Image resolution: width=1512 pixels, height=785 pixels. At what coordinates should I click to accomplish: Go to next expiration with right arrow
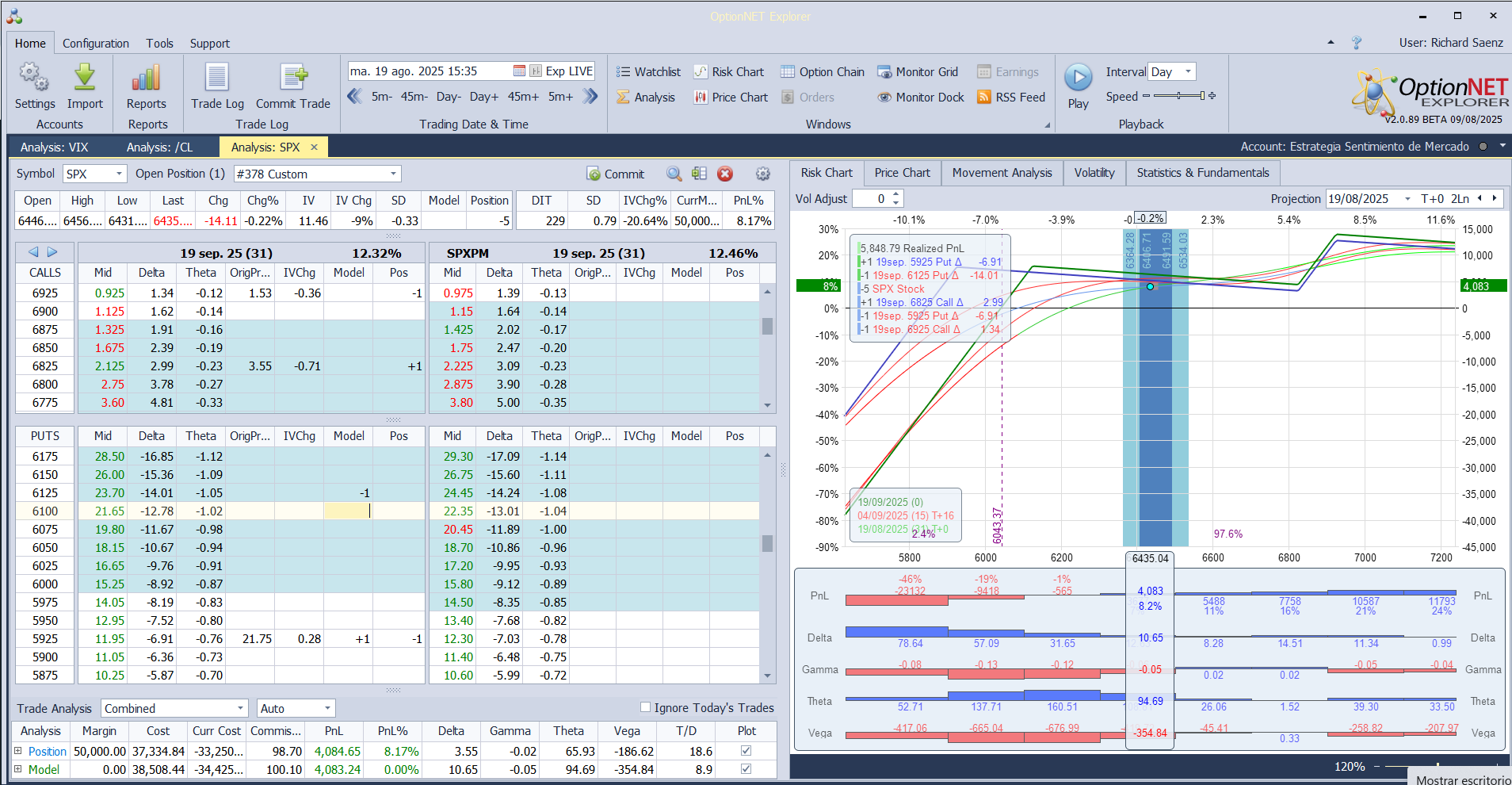(52, 252)
